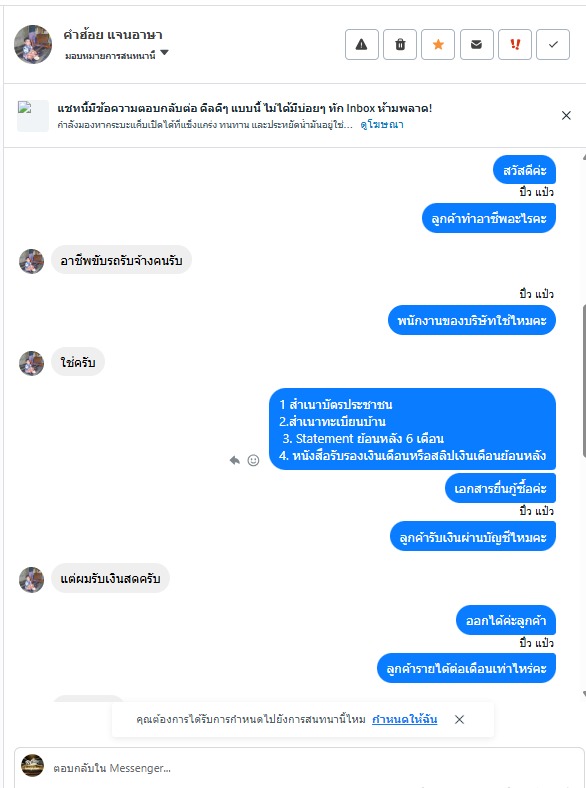Viewport: 586px width, 788px height.
Task: Flag chat with red exclamation icon
Action: pos(515,45)
